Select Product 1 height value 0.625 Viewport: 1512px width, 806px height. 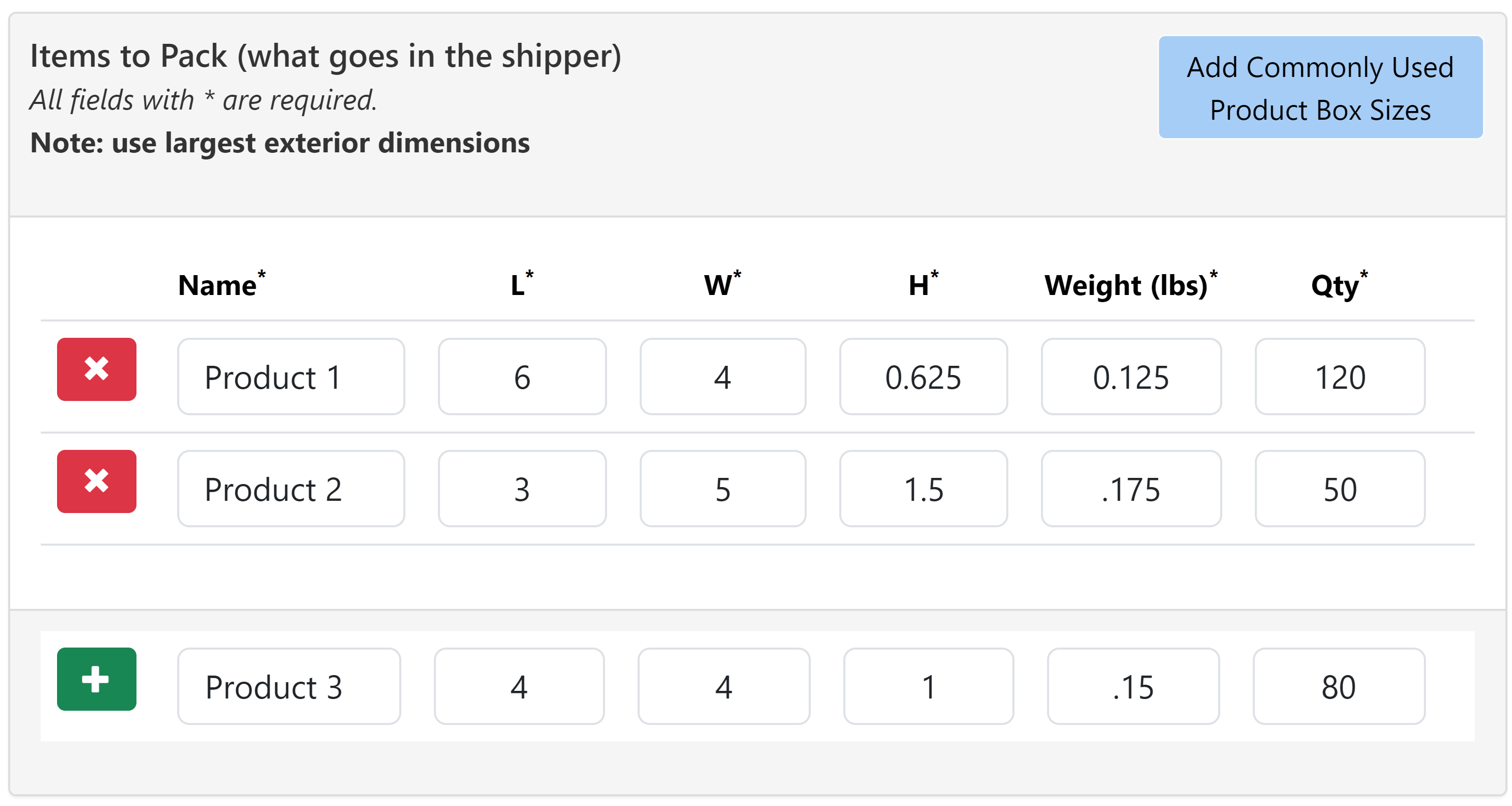[923, 377]
